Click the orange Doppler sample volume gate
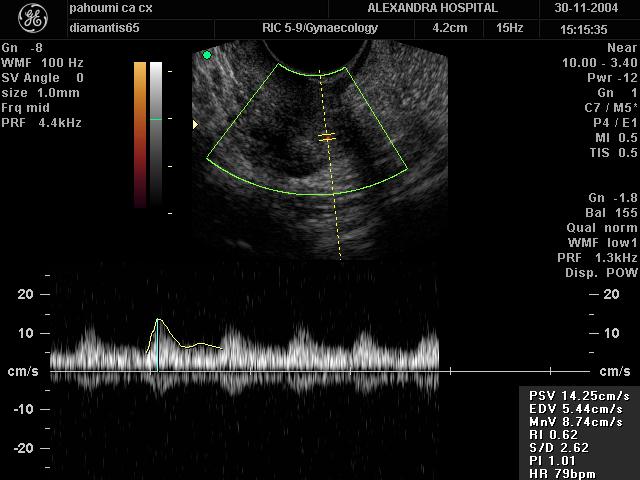This screenshot has height=480, width=640. point(327,137)
